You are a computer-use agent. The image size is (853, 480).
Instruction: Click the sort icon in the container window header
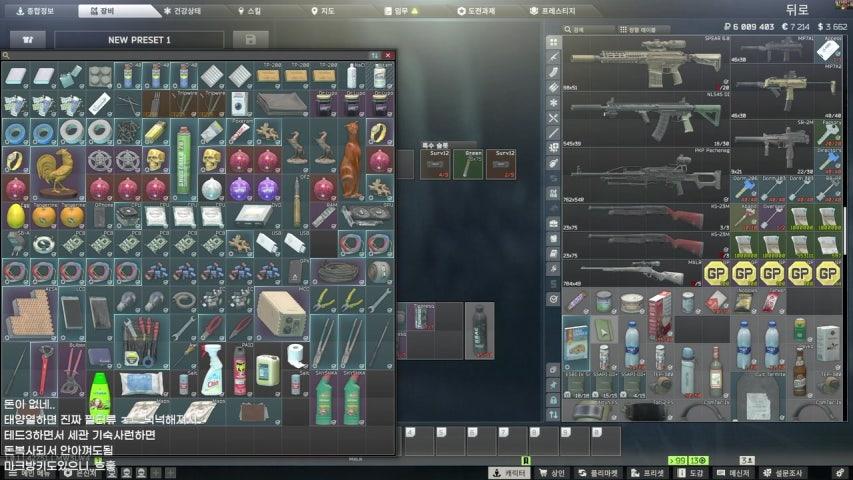(375, 56)
